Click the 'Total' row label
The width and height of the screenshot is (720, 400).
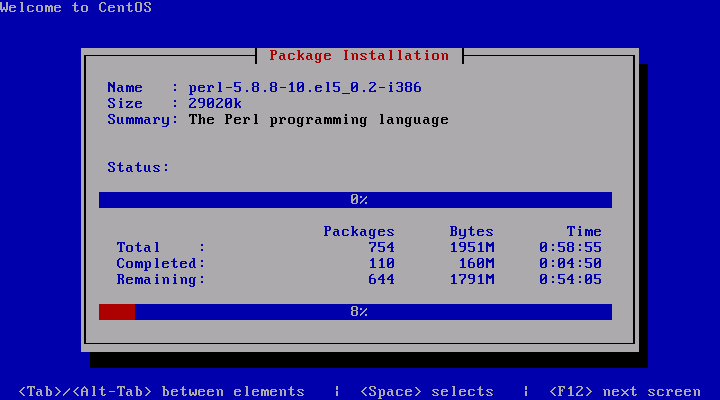coord(138,248)
